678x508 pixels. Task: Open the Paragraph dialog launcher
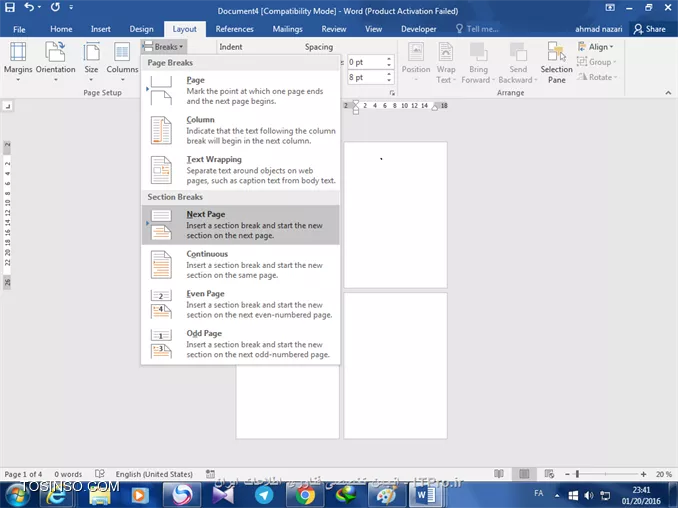coord(392,93)
